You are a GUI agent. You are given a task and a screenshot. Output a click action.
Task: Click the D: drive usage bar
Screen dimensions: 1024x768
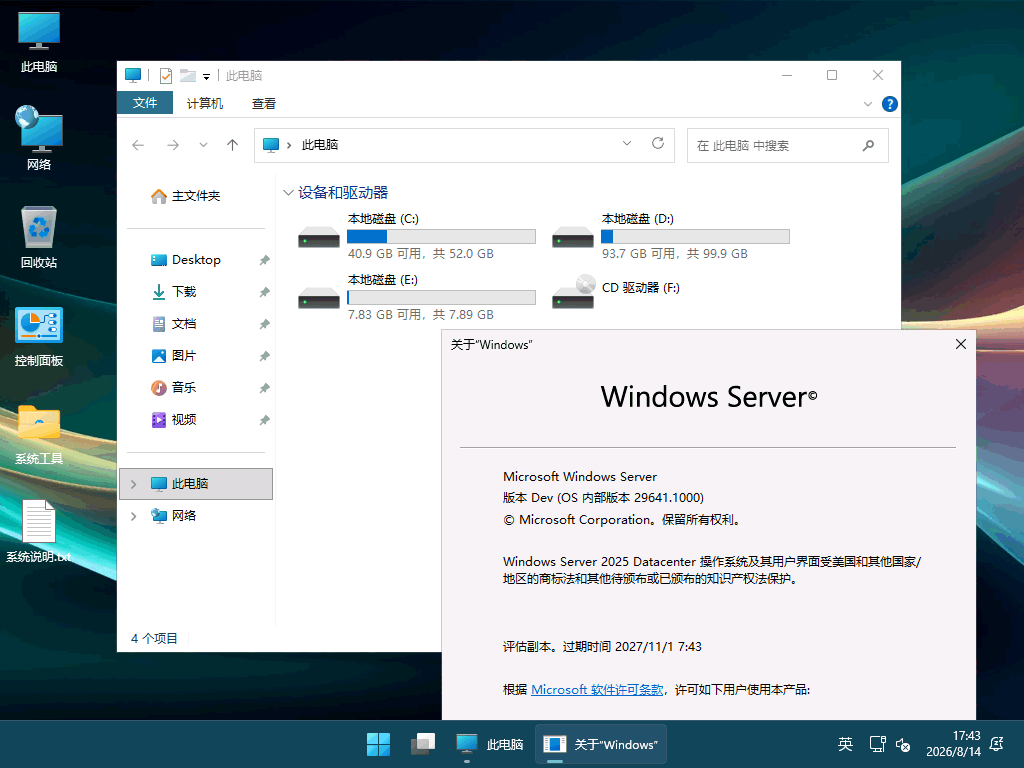695,236
